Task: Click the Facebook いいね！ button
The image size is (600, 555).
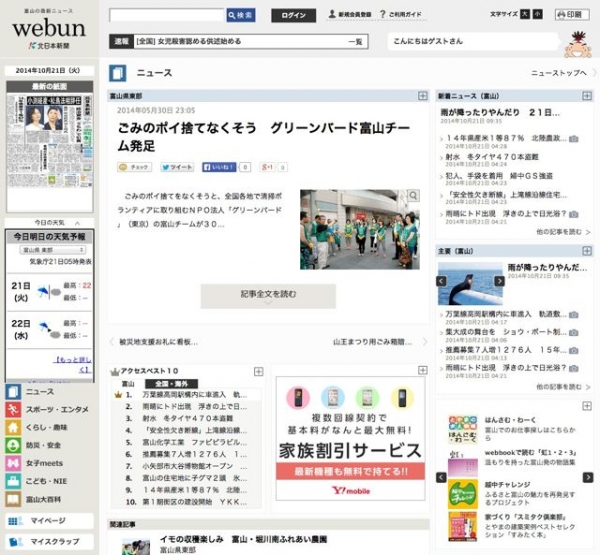Action: pyautogui.click(x=219, y=167)
